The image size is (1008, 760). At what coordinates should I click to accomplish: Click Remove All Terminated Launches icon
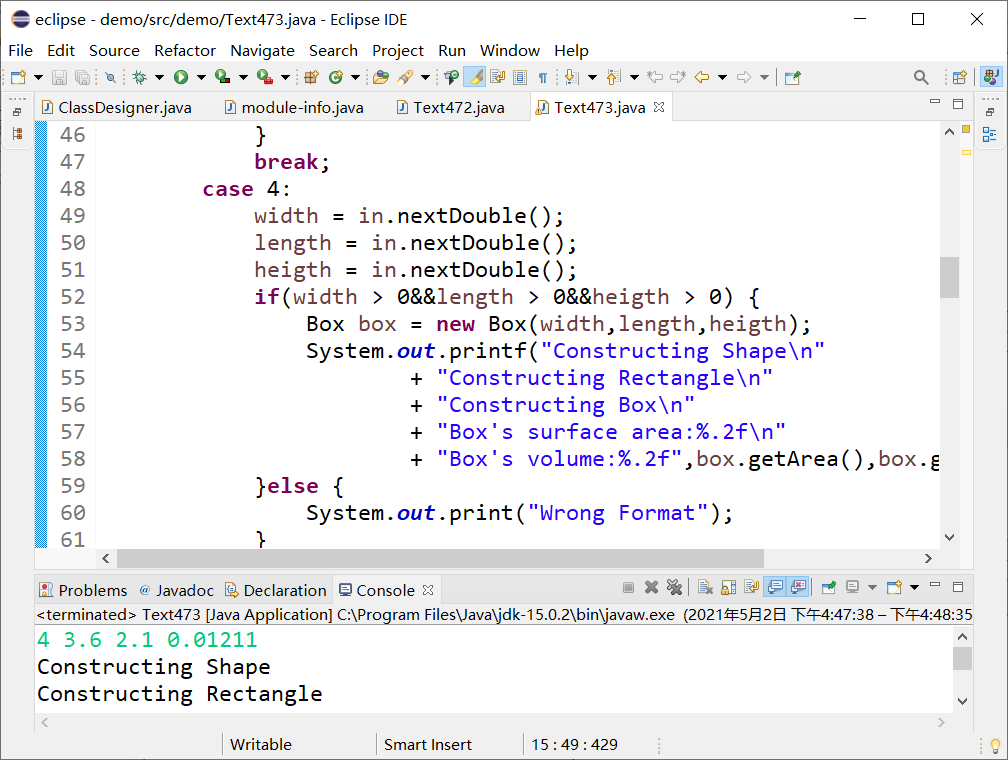coord(674,587)
